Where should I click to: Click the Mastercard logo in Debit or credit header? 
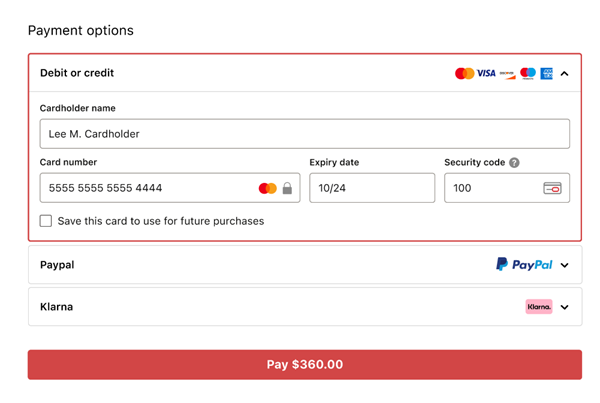[x=464, y=73]
